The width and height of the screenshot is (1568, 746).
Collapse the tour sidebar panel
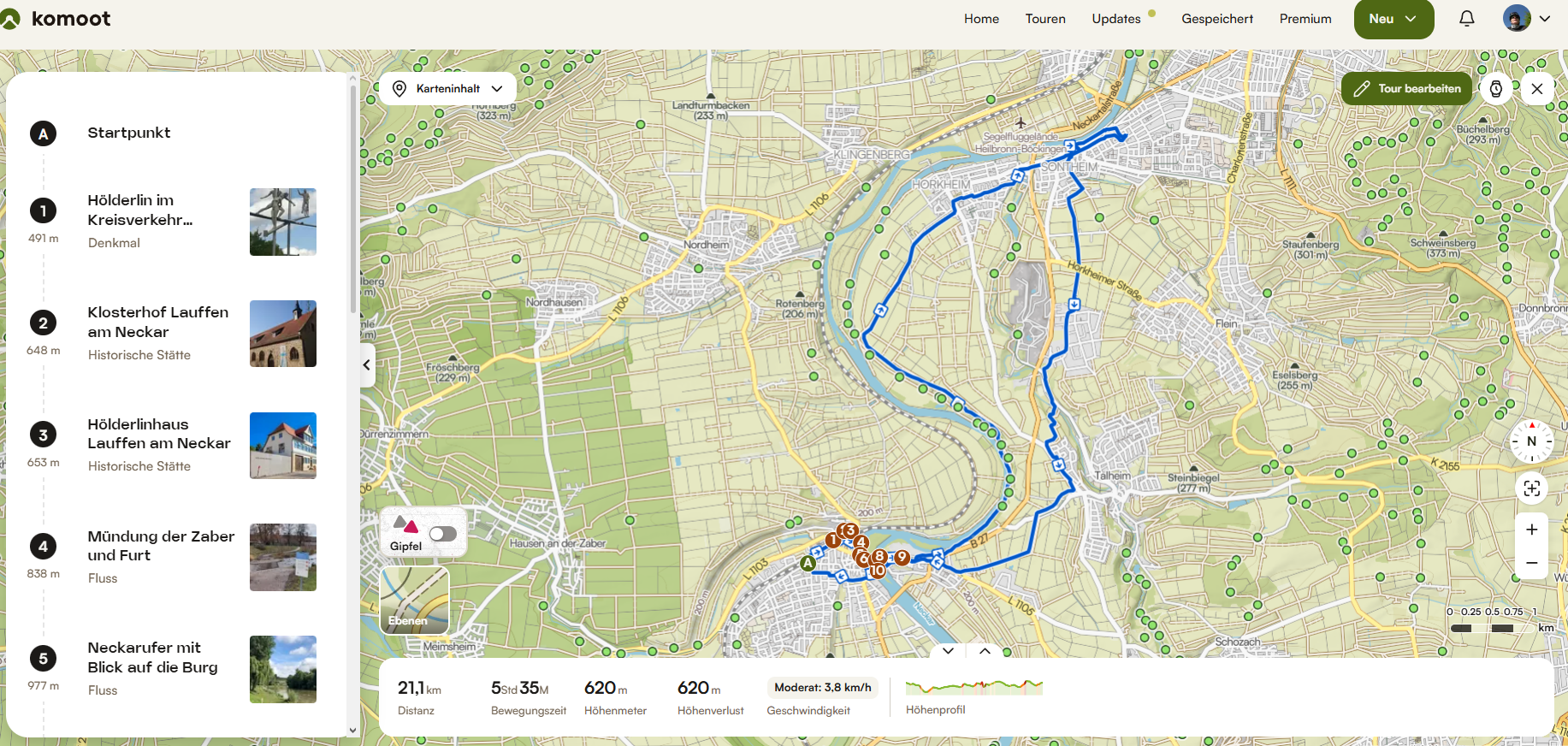pyautogui.click(x=367, y=365)
